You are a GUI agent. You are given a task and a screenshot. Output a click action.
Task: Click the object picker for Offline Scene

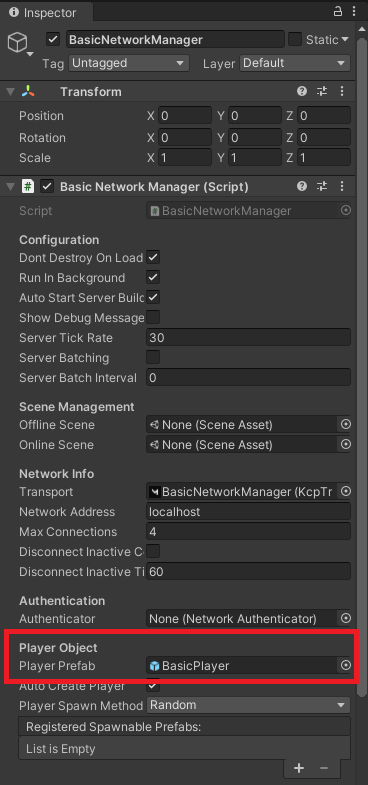(x=345, y=425)
